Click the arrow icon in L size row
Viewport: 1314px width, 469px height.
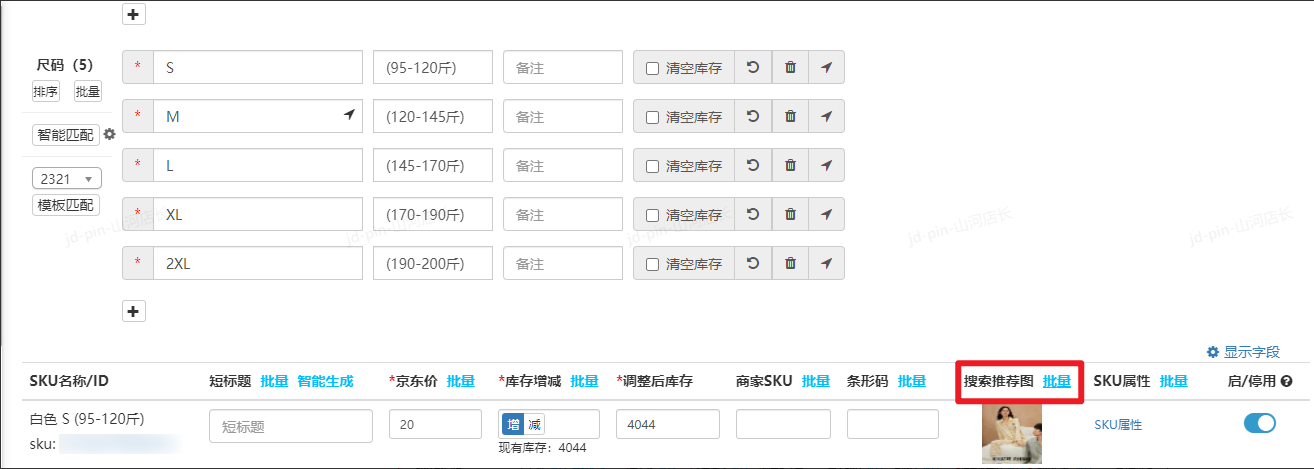(826, 166)
